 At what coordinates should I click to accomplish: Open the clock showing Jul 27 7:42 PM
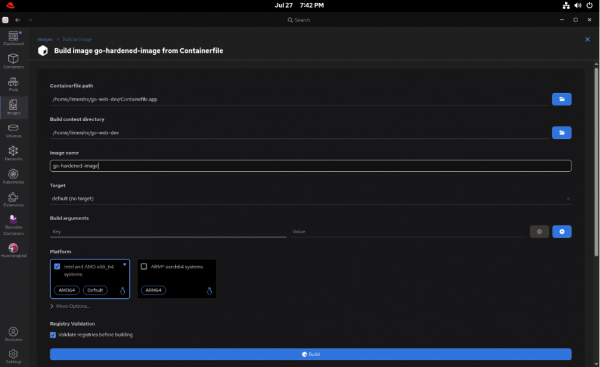pyautogui.click(x=299, y=5)
